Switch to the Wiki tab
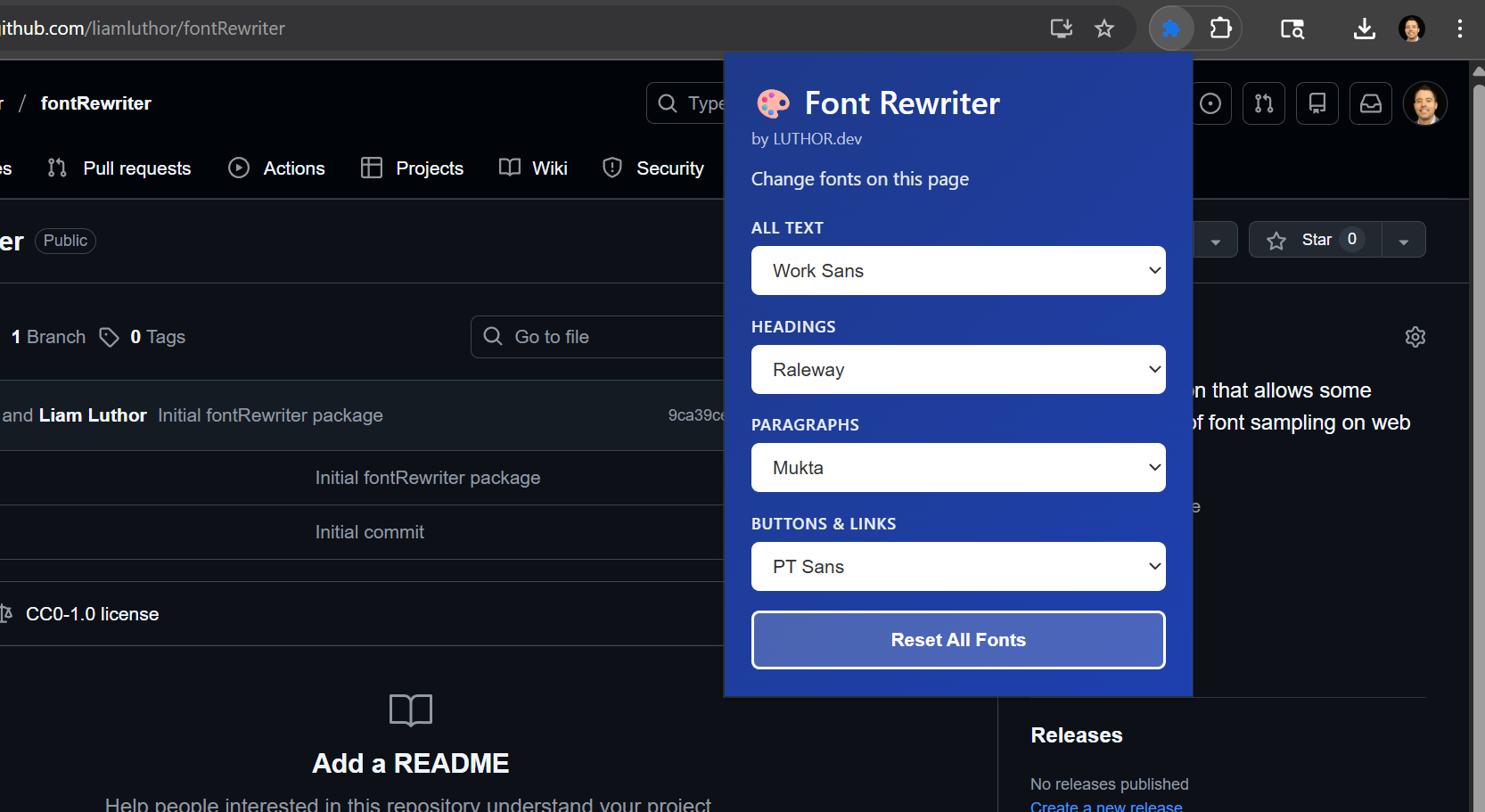 point(533,168)
